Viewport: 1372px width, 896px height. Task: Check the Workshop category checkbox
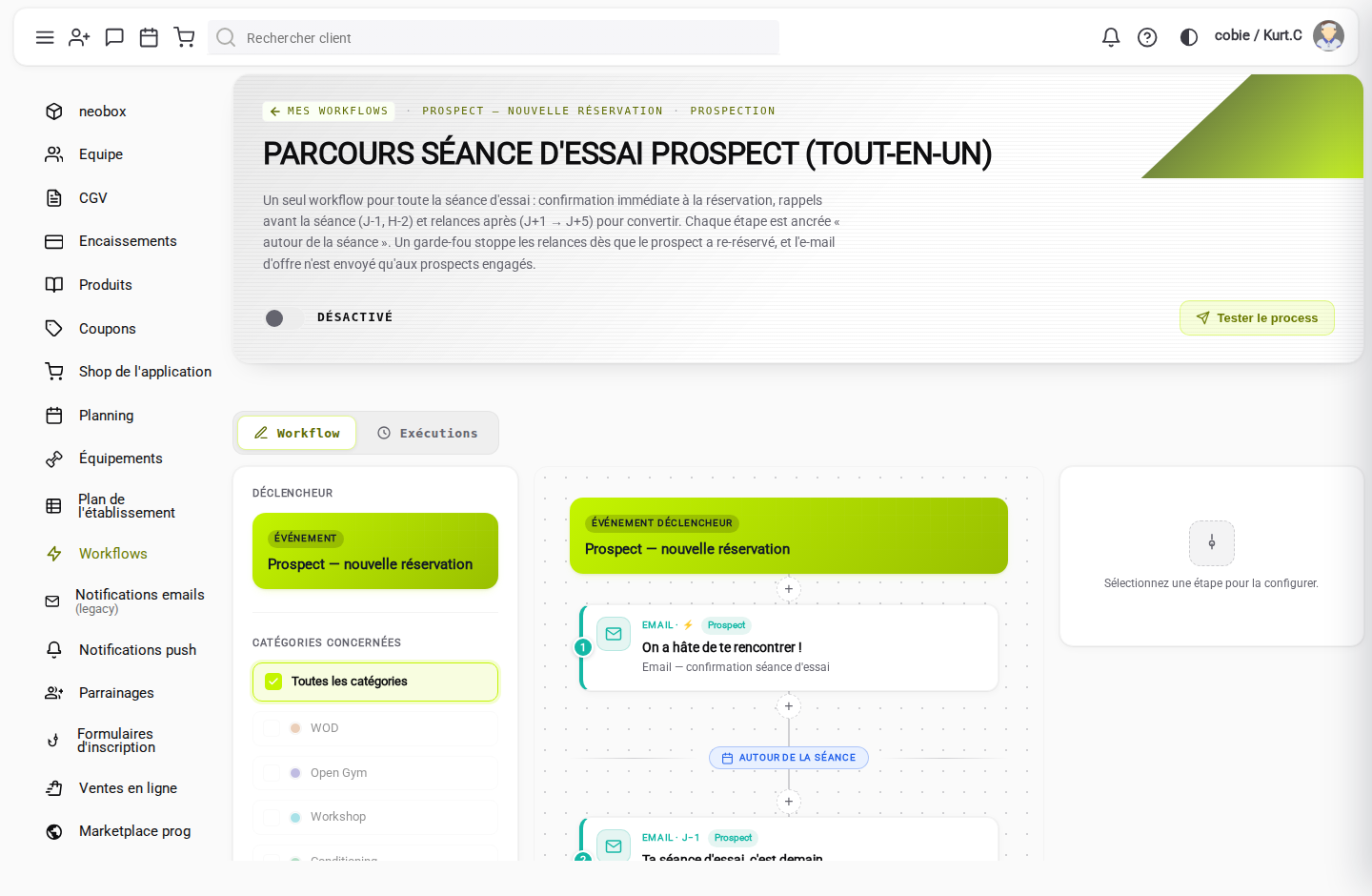(272, 817)
